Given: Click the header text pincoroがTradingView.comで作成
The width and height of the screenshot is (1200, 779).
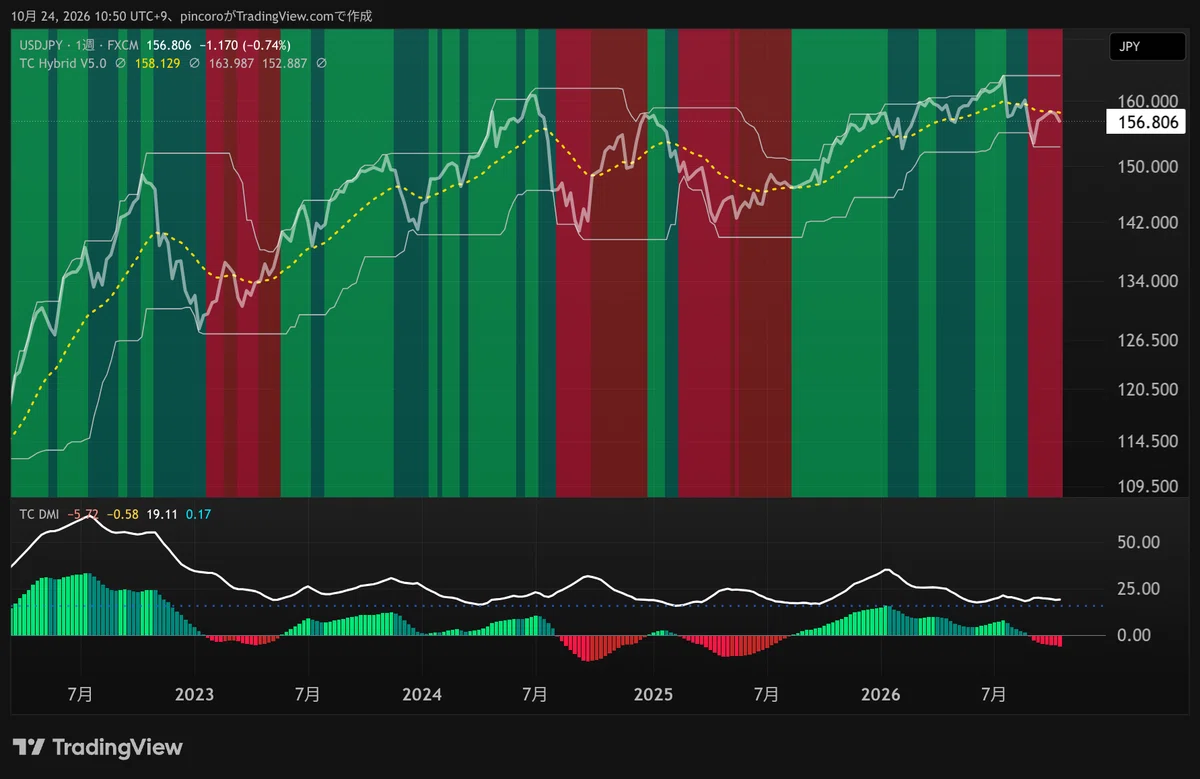Looking at the screenshot, I should (x=276, y=15).
